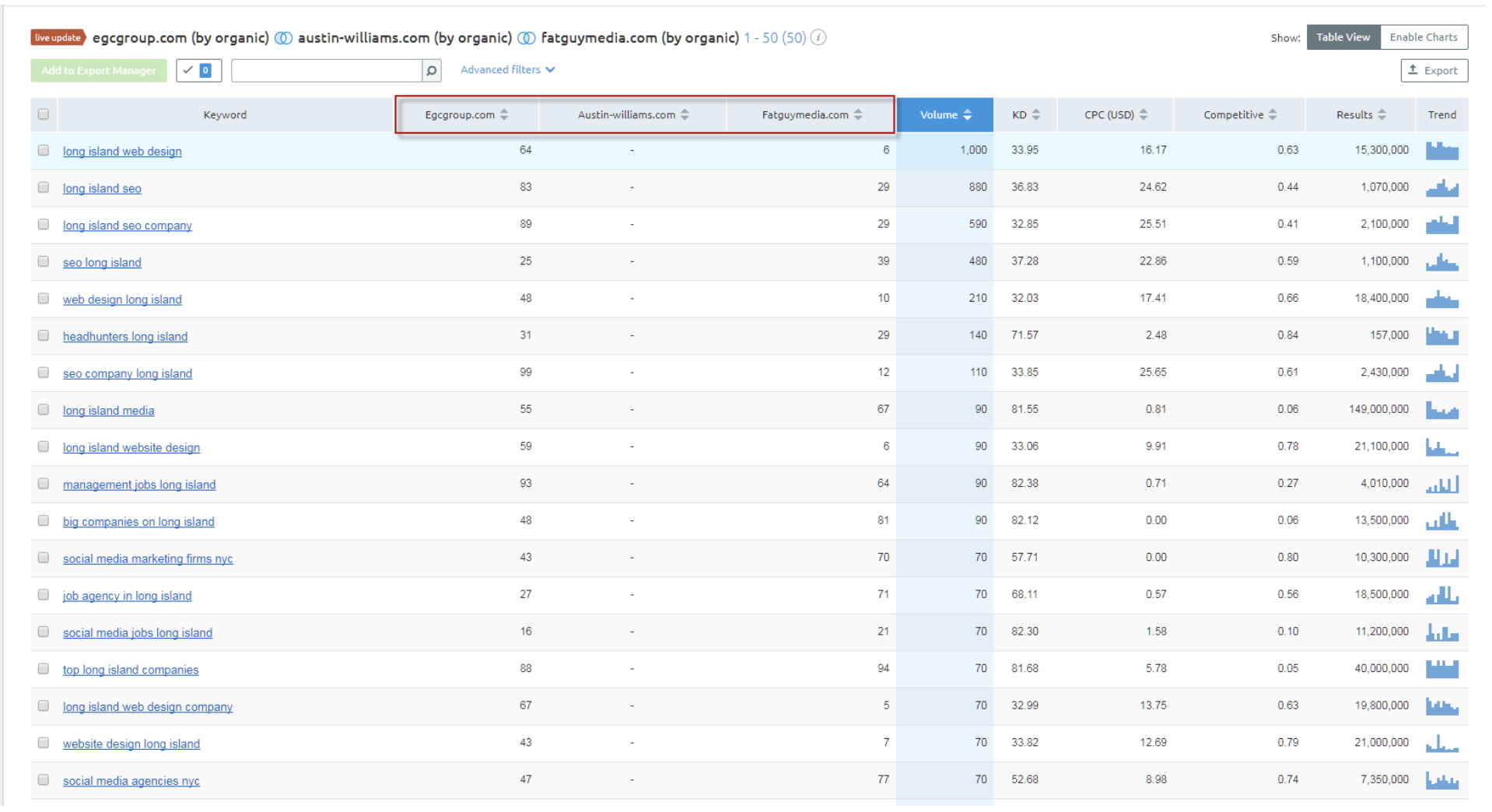
Task: Sort the Egcgroup.com column
Action: 504,115
